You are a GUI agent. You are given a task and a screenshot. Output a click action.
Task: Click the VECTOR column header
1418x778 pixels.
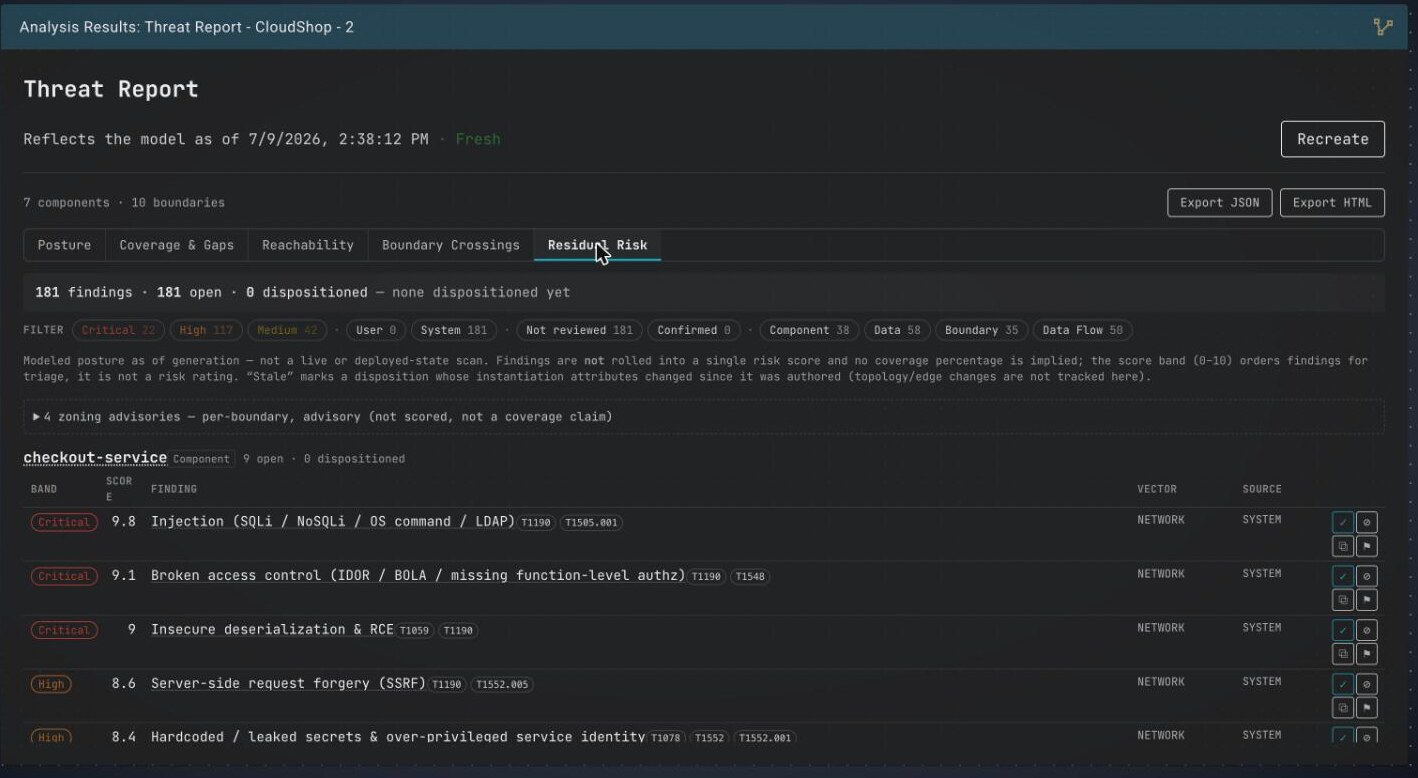pos(1157,489)
